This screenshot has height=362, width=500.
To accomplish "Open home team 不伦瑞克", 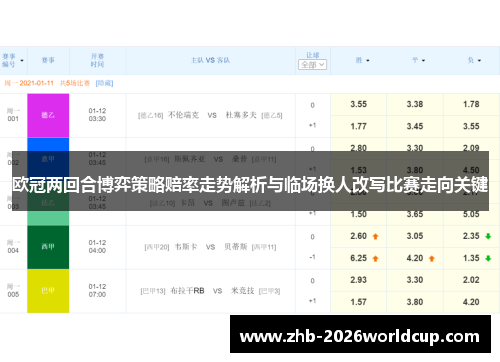I will (183, 115).
